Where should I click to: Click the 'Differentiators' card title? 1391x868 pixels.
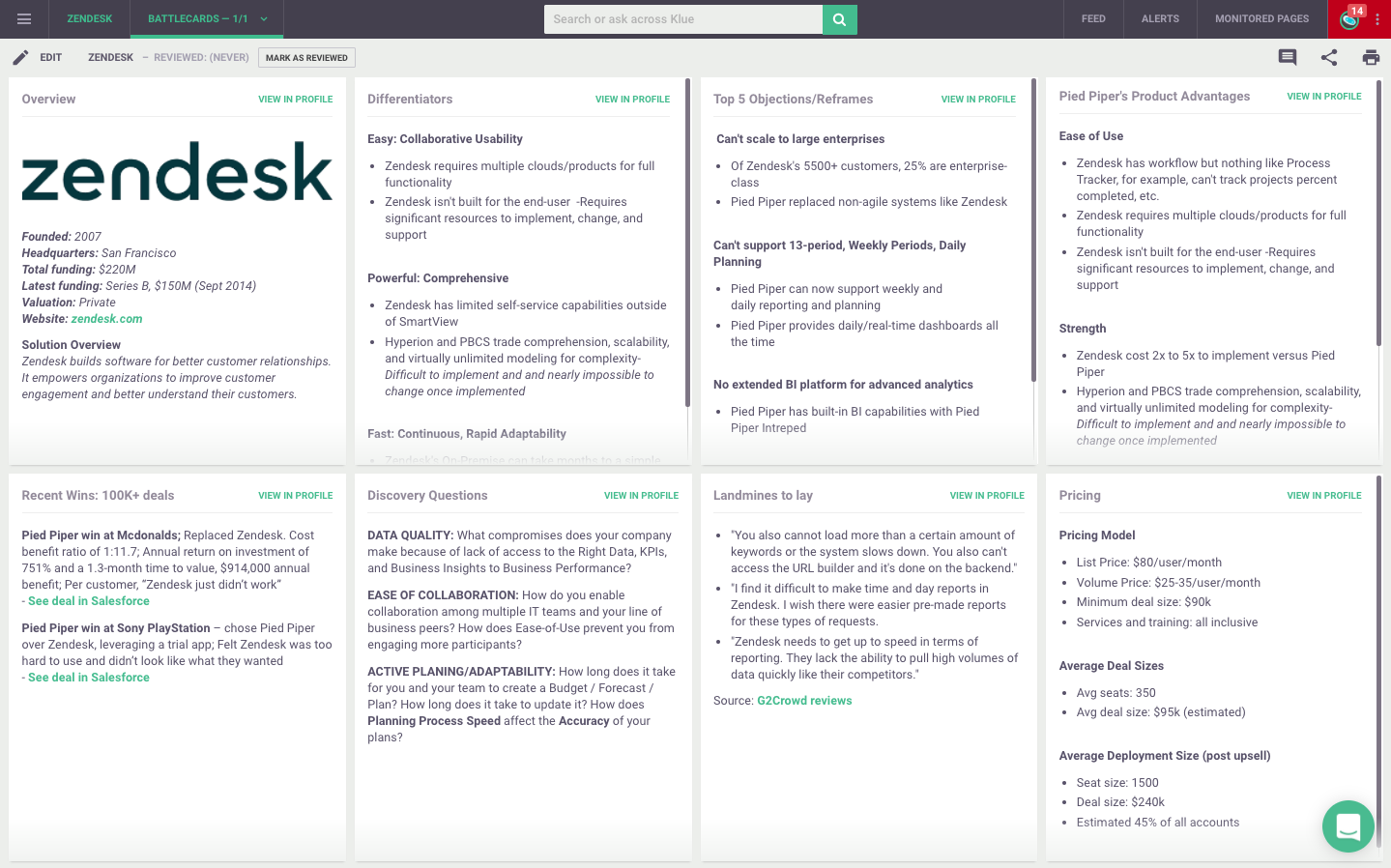(410, 100)
